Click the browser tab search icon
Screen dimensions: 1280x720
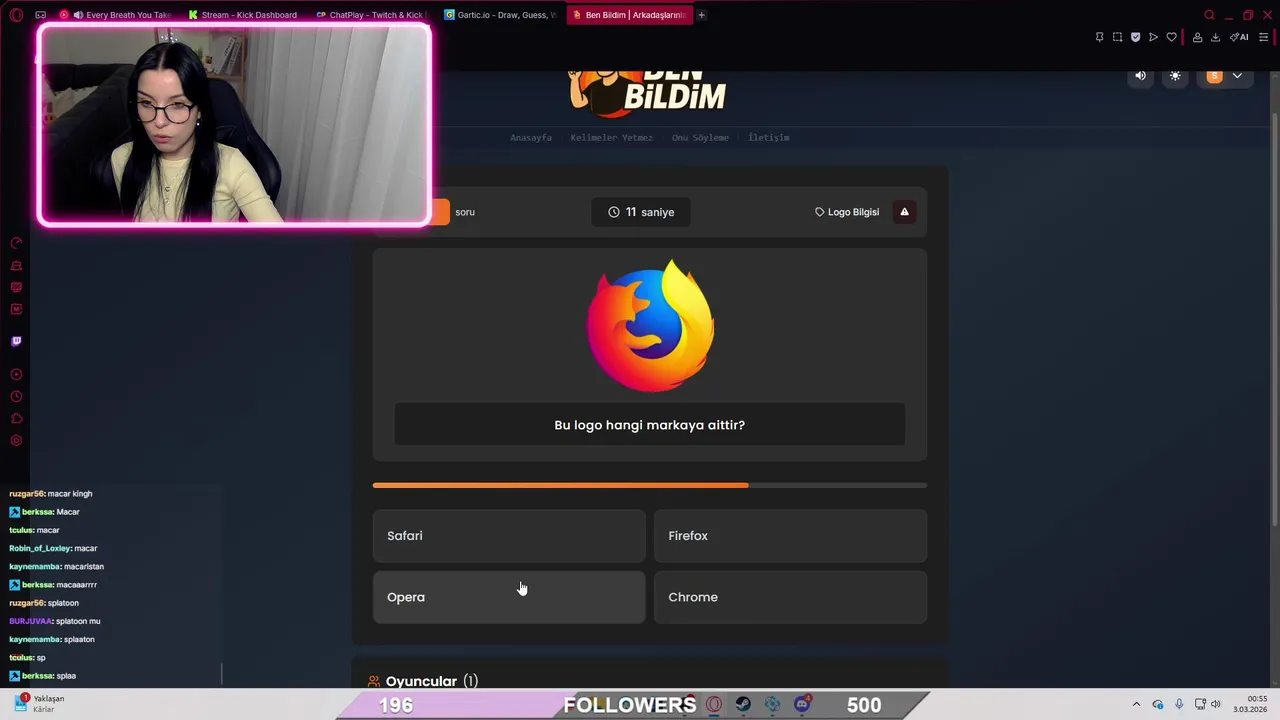1209,15
